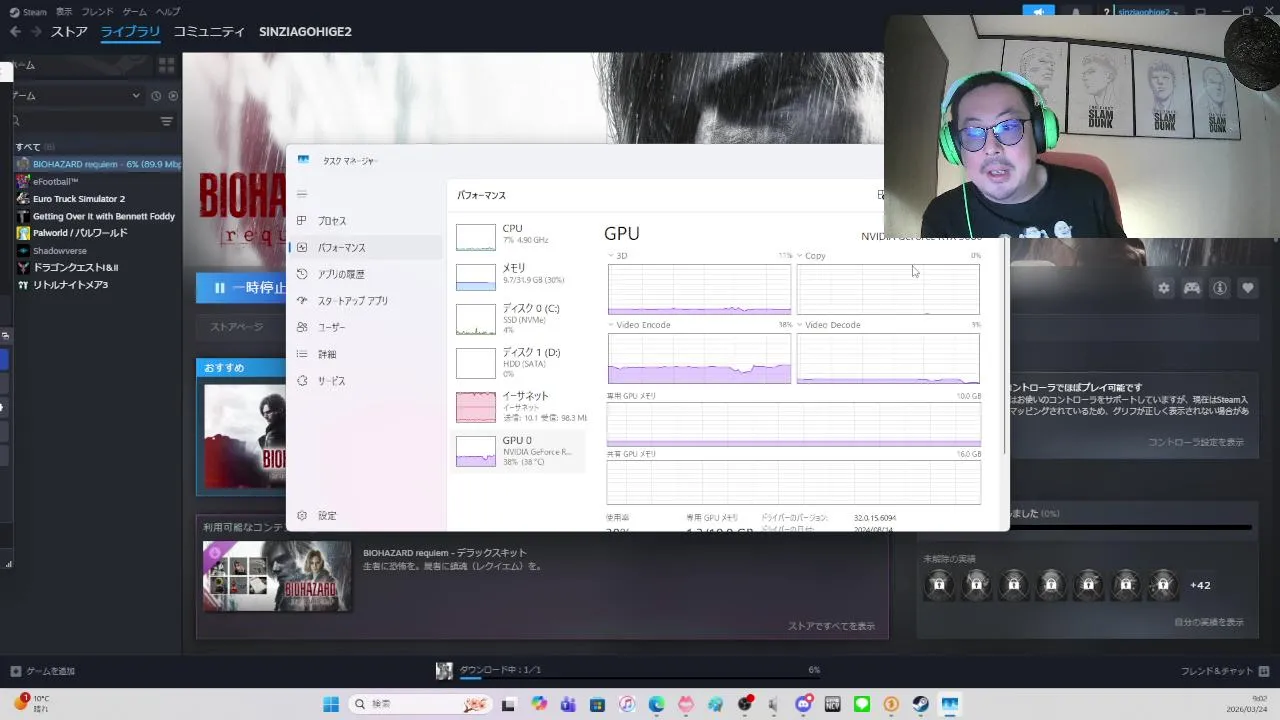Open Copilot icon on the taskbar
1280x720 pixels.
(x=539, y=704)
